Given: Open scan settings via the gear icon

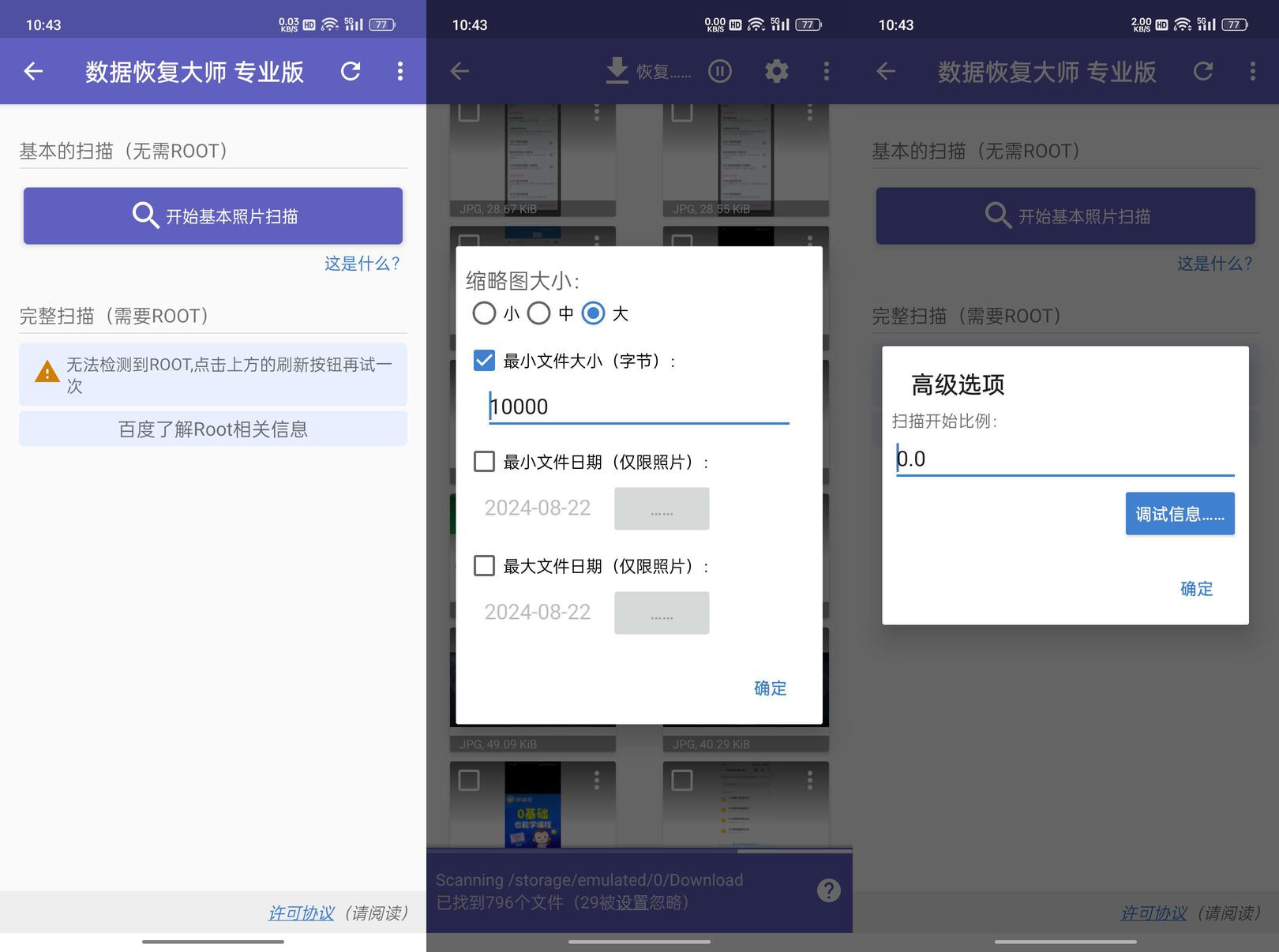Looking at the screenshot, I should click(x=776, y=72).
